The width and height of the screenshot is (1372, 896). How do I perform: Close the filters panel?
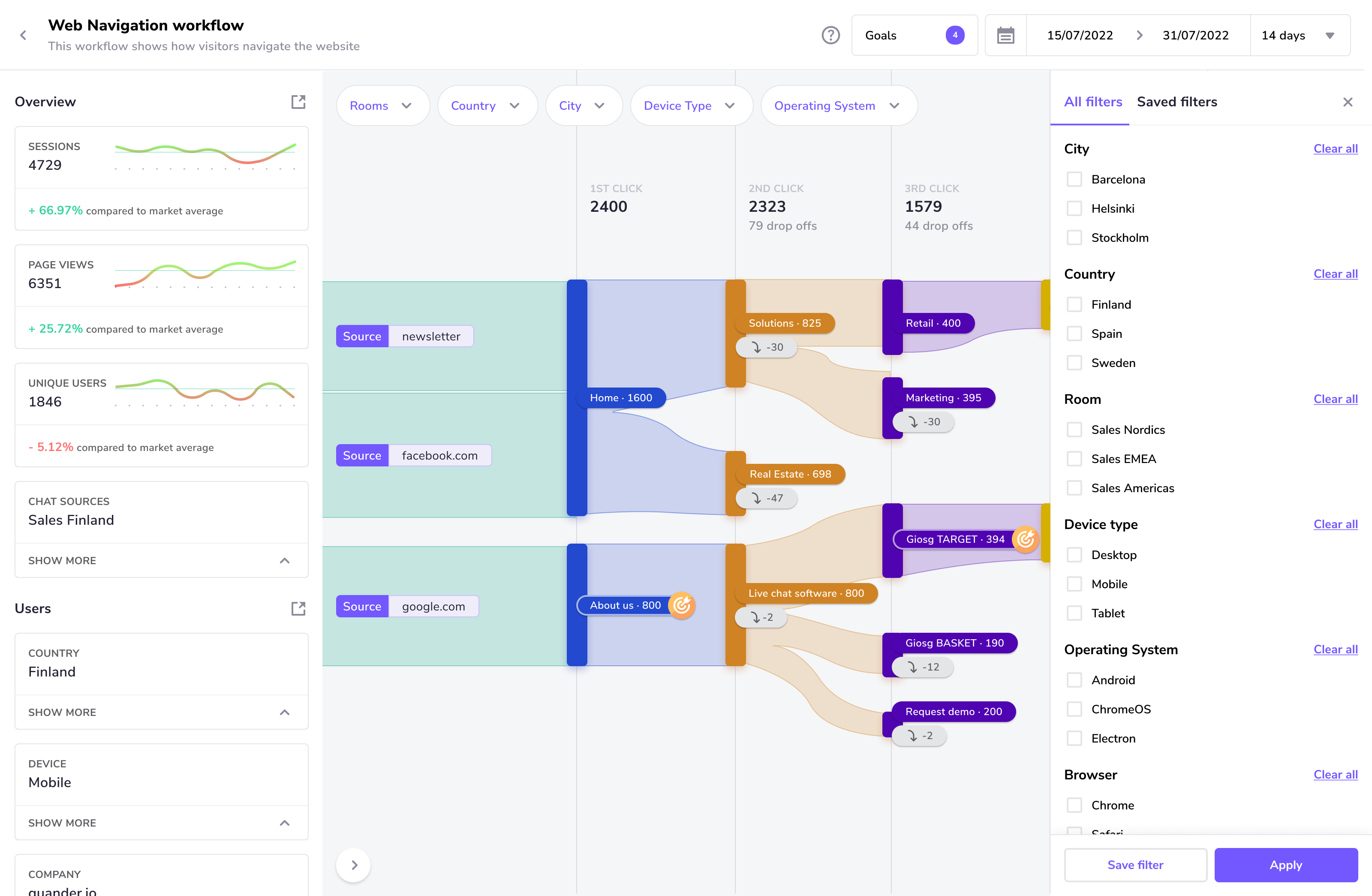pyautogui.click(x=1348, y=102)
